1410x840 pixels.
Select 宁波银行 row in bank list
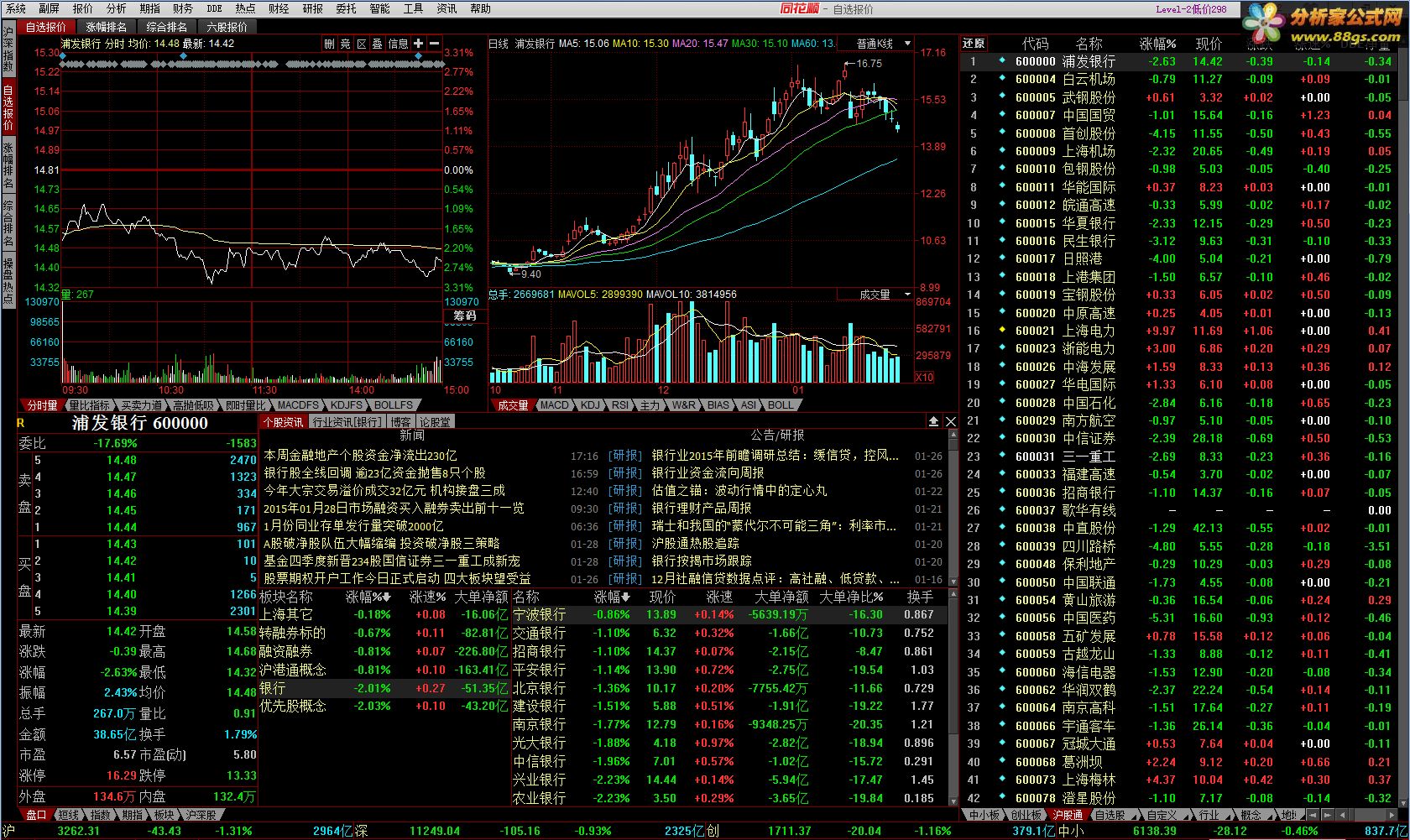729,614
